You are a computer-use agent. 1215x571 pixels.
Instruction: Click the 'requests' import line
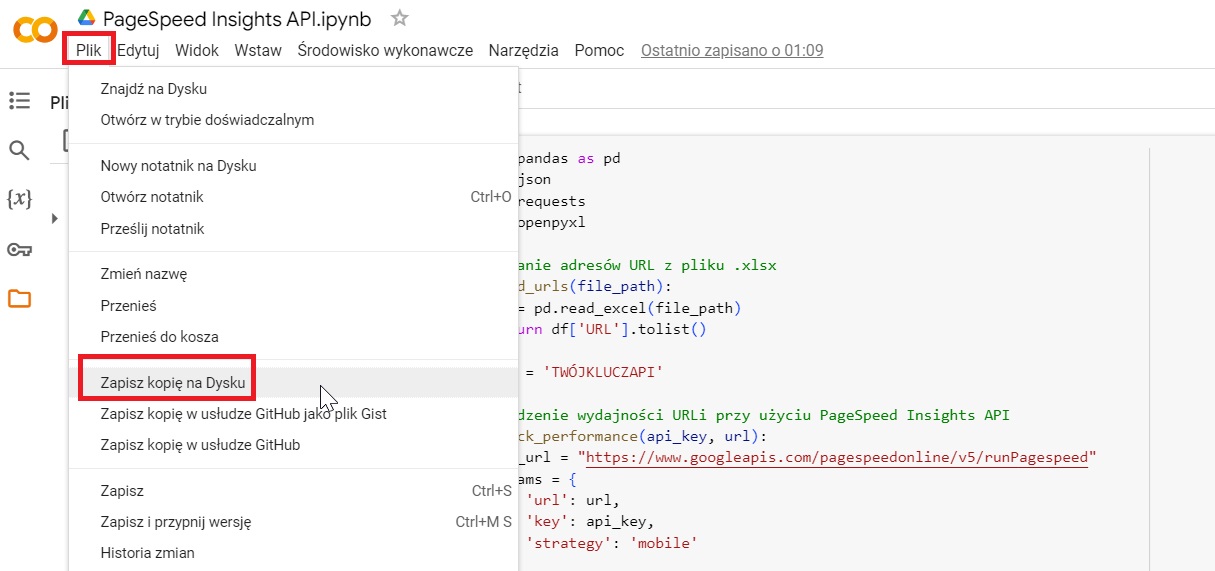pyautogui.click(x=553, y=201)
